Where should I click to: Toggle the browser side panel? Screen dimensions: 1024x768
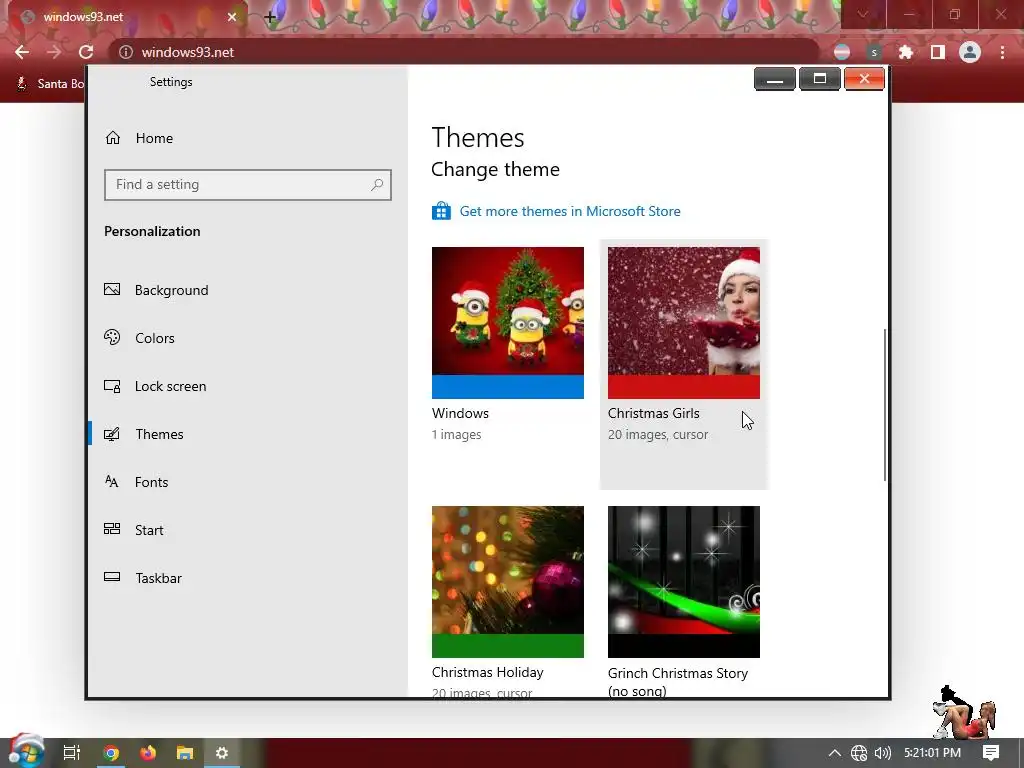coord(938,52)
